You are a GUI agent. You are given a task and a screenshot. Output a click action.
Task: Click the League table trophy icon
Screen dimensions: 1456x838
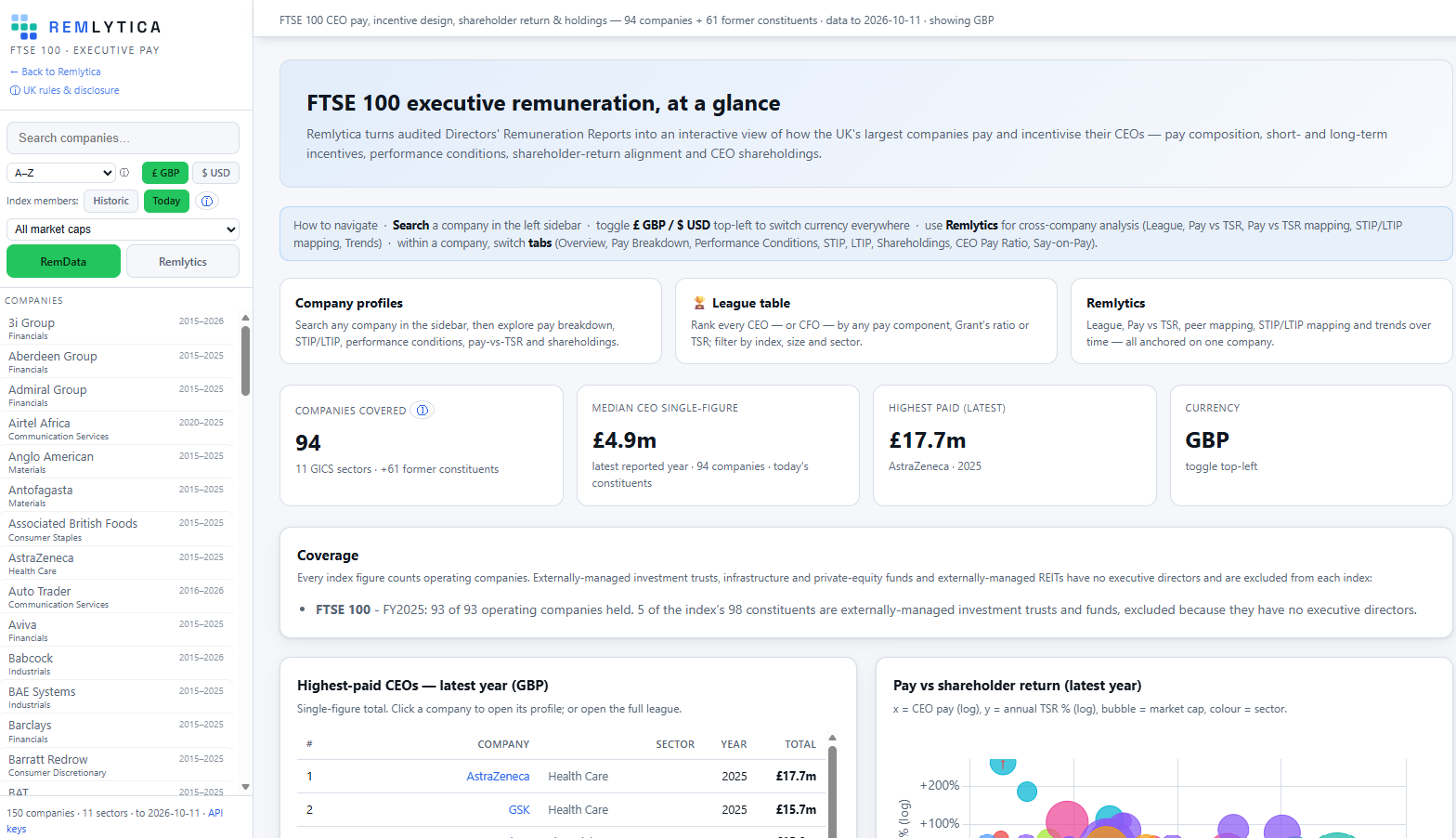[699, 303]
